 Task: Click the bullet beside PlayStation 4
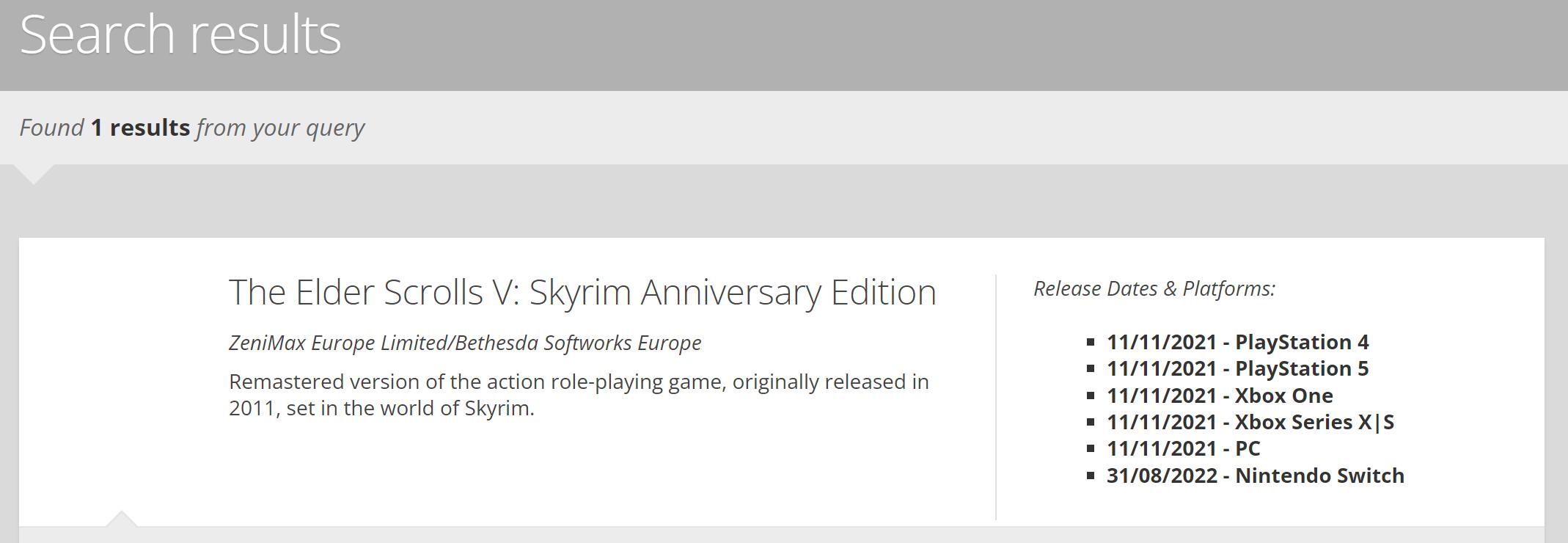[1091, 342]
